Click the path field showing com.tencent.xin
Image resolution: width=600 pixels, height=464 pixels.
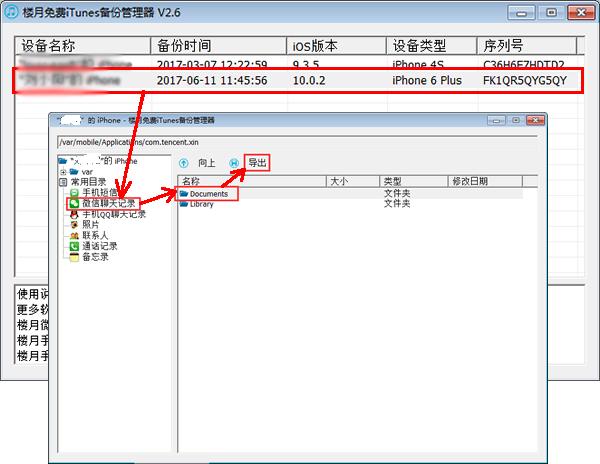coord(297,142)
